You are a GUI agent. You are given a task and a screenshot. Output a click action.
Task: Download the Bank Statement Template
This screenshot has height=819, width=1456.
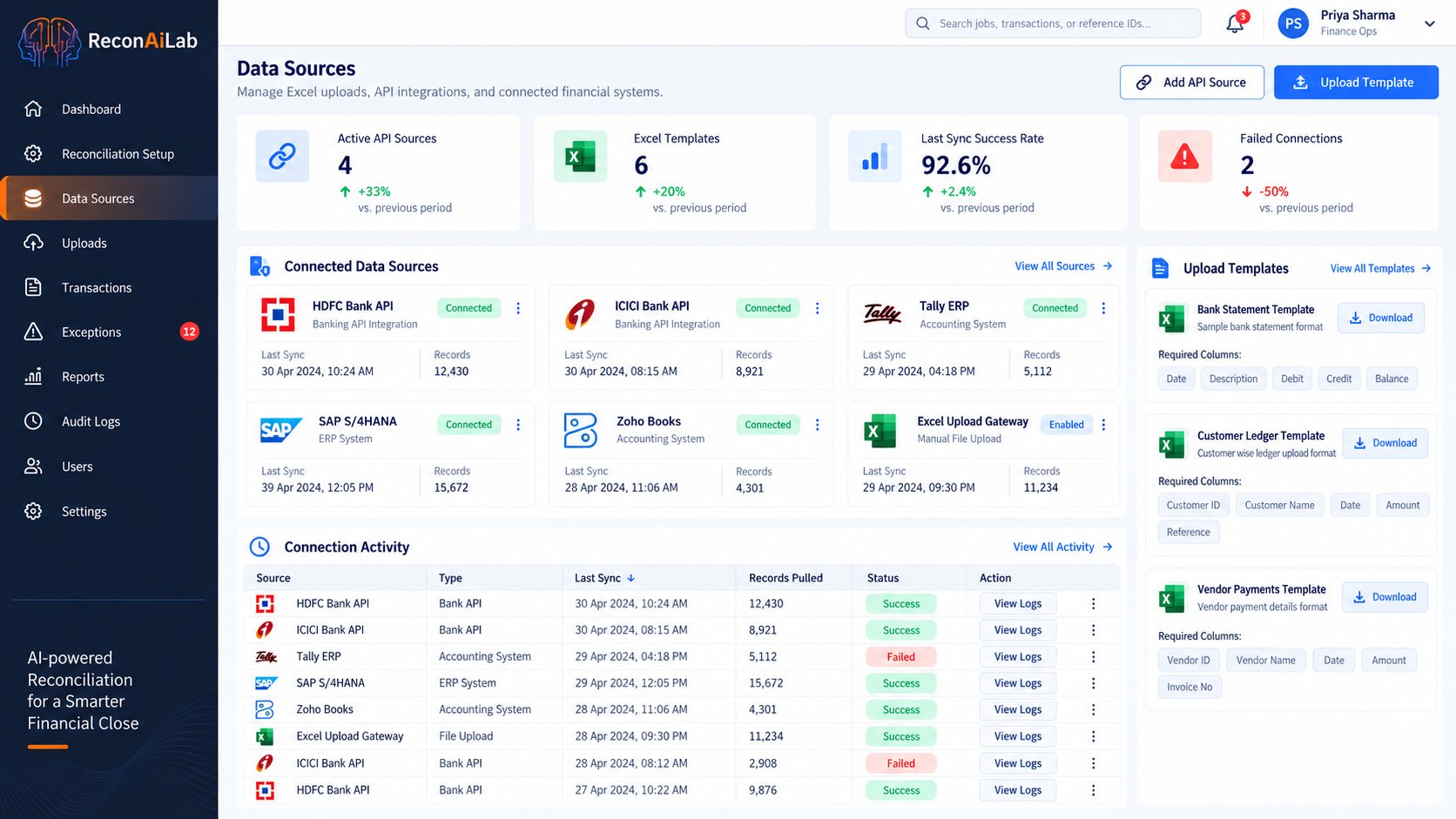click(1381, 318)
